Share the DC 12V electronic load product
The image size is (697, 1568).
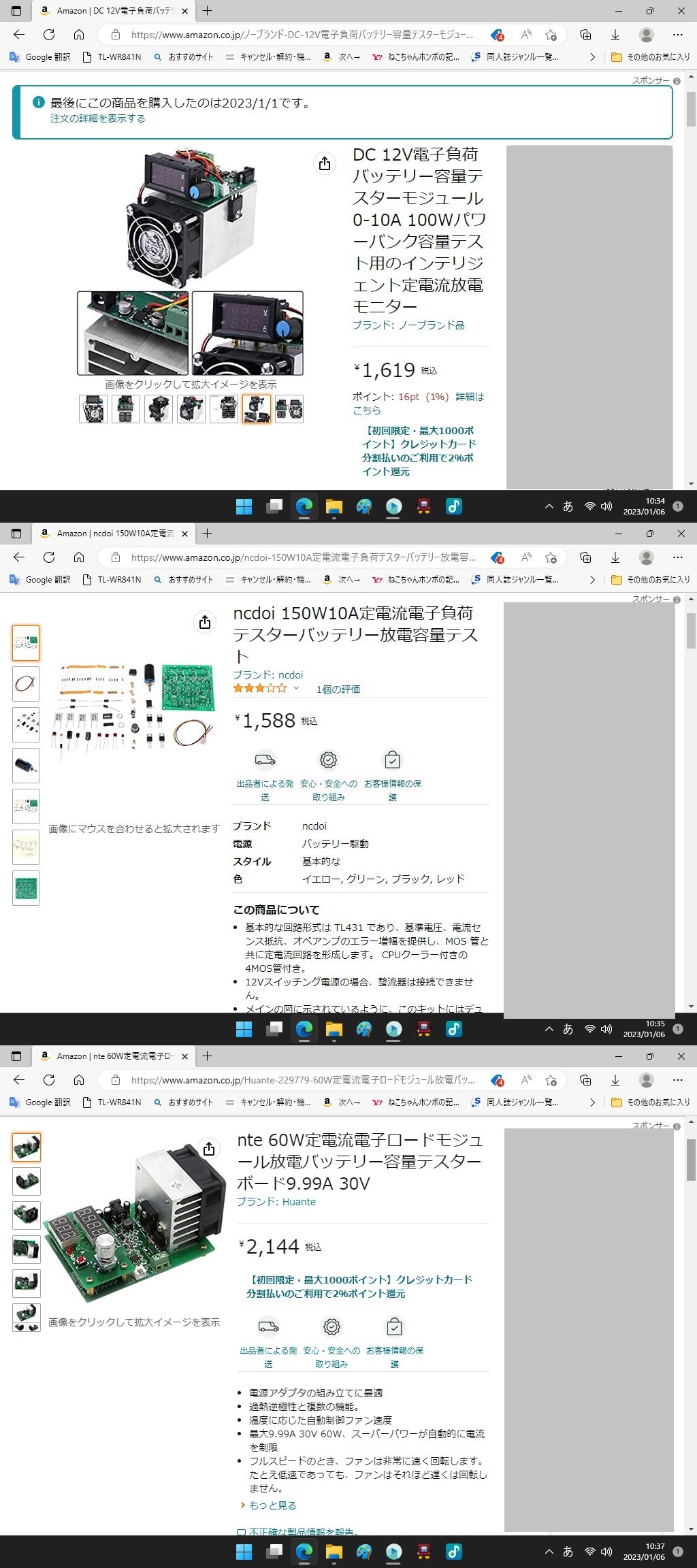[325, 163]
